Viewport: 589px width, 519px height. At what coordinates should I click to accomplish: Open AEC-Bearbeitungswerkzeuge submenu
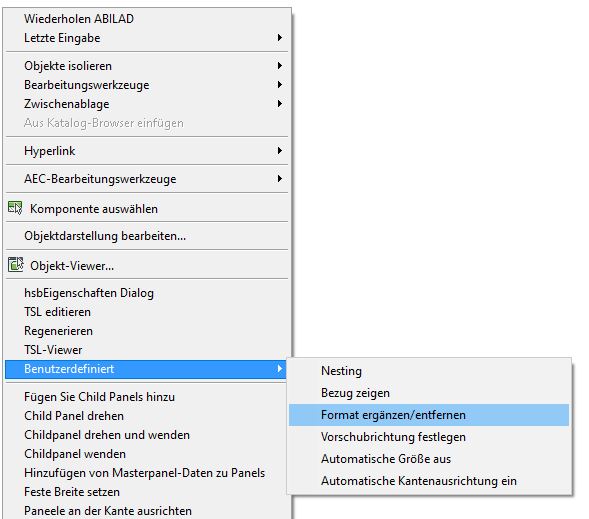tap(146, 179)
